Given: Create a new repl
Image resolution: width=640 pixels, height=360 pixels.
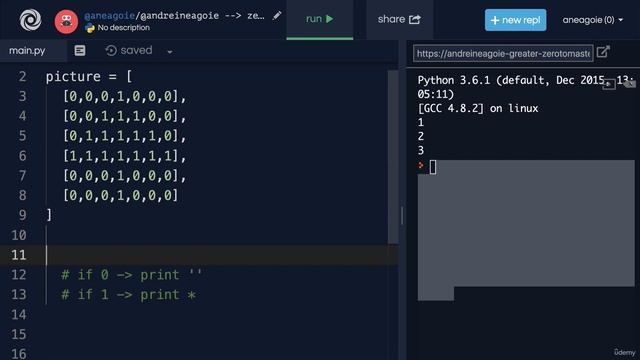Looking at the screenshot, I should tap(516, 20).
